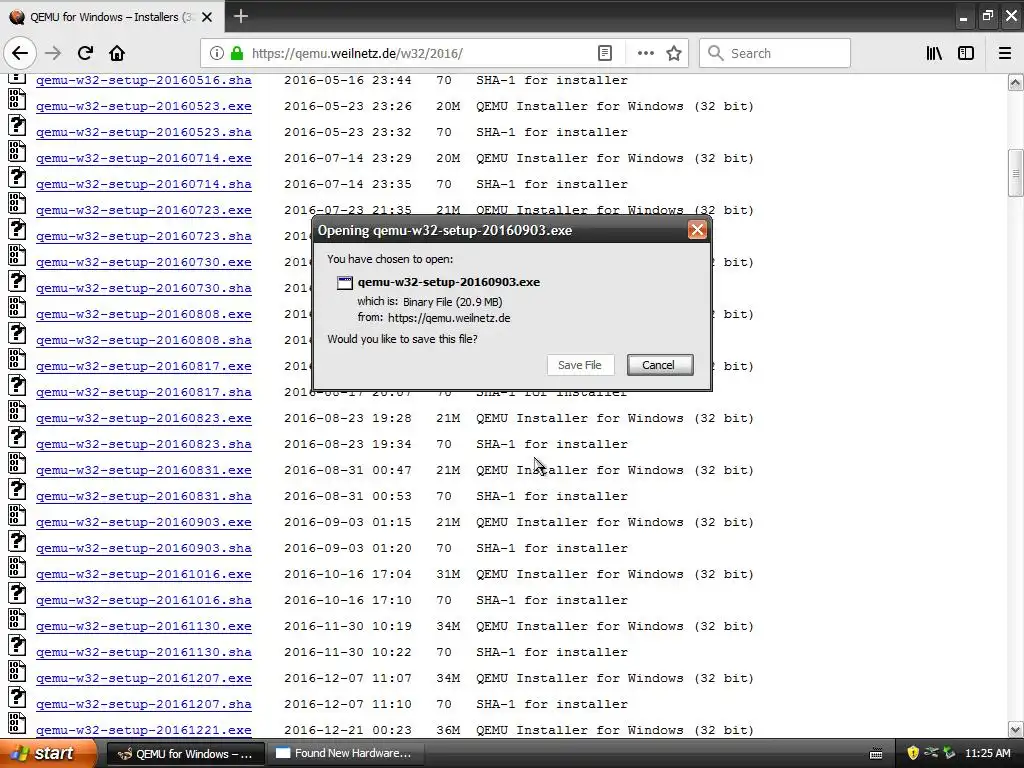
Task: Show site information via info icon
Action: [217, 54]
